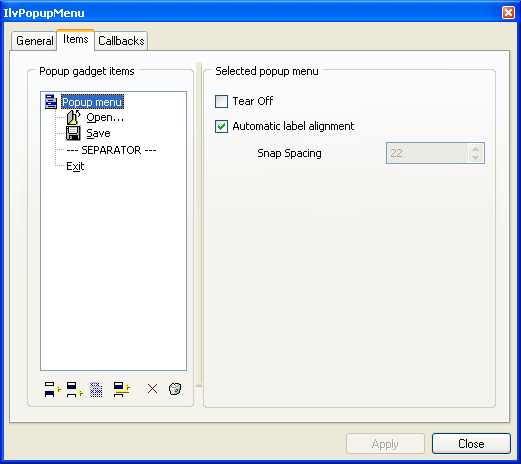Image resolution: width=521 pixels, height=464 pixels.
Task: Click the add item after selection icon
Action: pyautogui.click(x=74, y=389)
